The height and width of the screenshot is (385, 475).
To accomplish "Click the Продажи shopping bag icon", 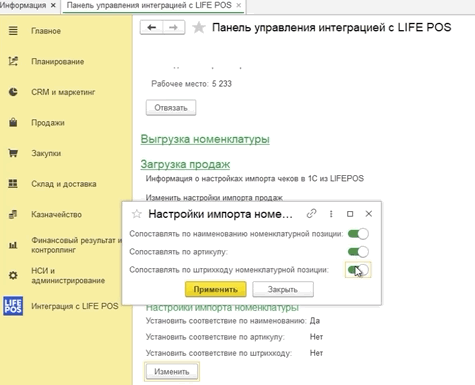I will pyautogui.click(x=13, y=122).
